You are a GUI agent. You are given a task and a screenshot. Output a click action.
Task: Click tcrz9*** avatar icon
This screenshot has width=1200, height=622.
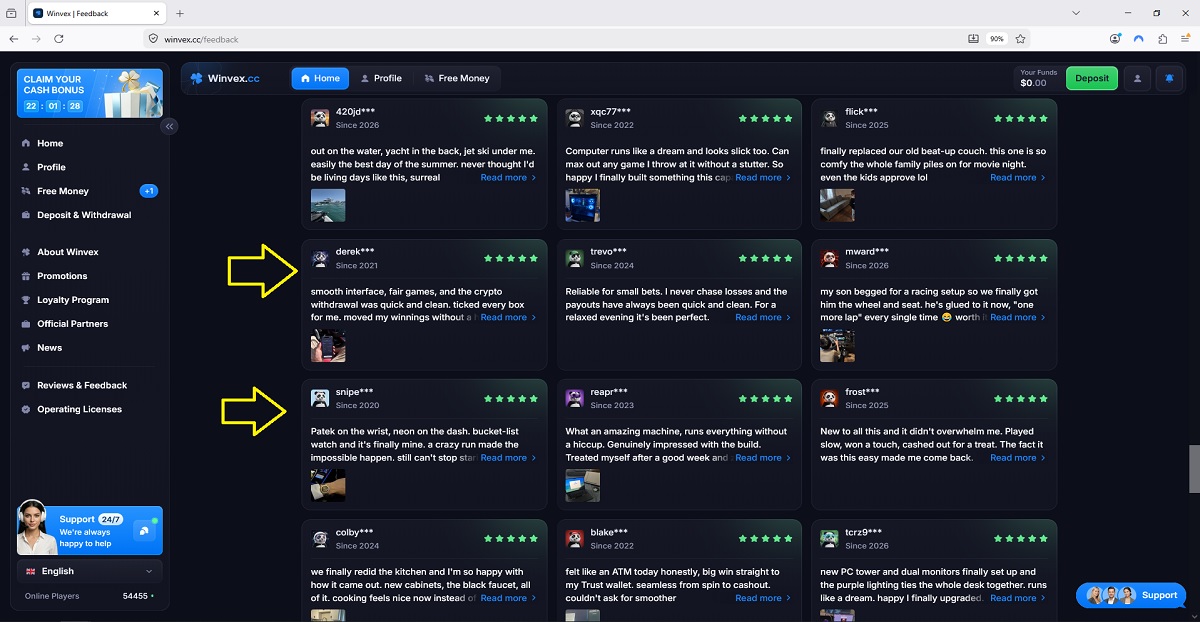coord(830,539)
